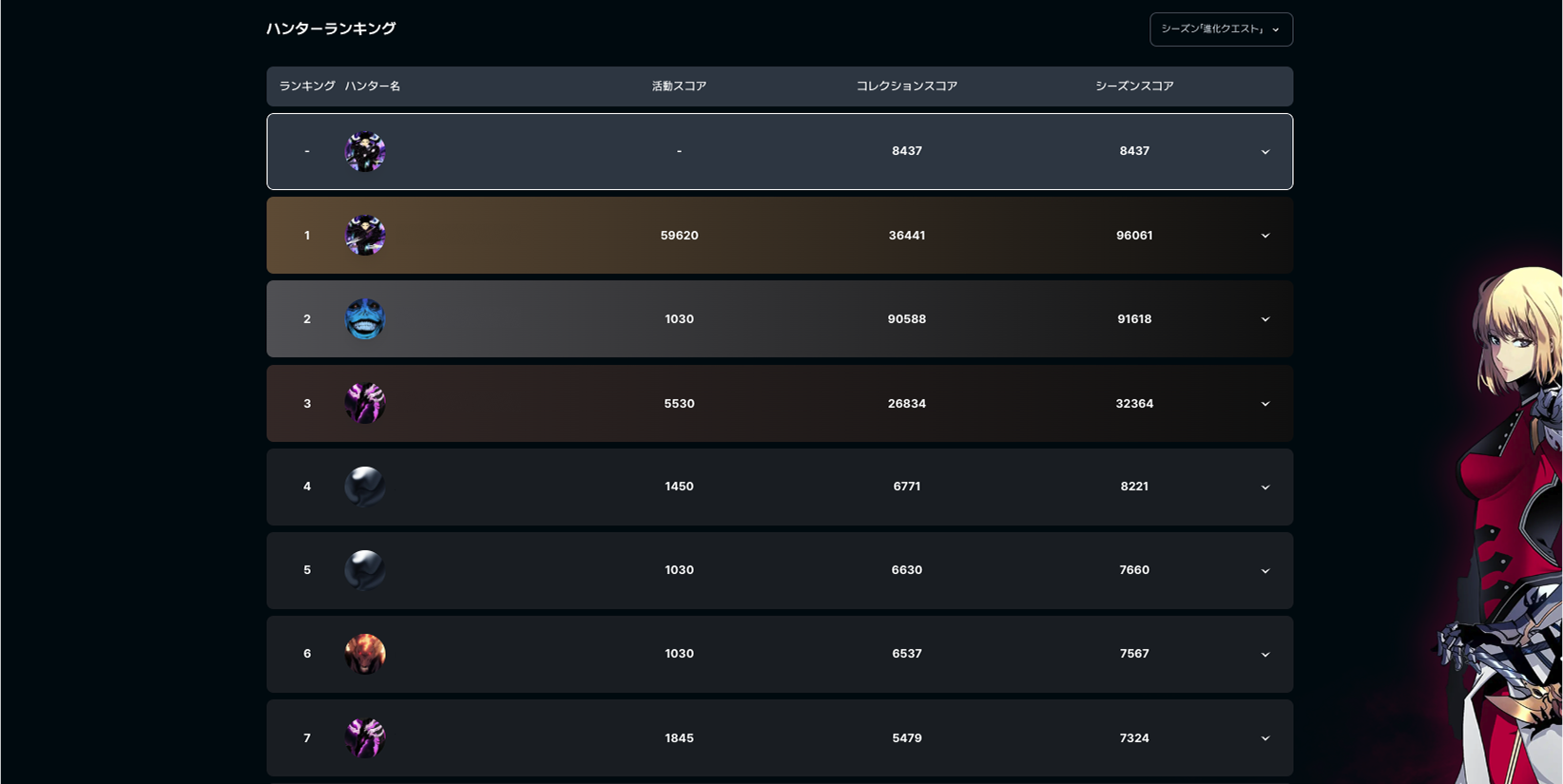
Task: Expand details for the rank 2 row
Action: [x=1265, y=319]
